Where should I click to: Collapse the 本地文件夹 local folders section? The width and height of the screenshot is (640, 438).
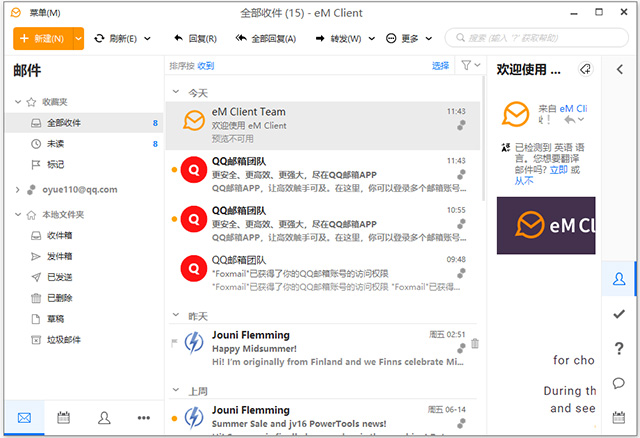tap(18, 214)
